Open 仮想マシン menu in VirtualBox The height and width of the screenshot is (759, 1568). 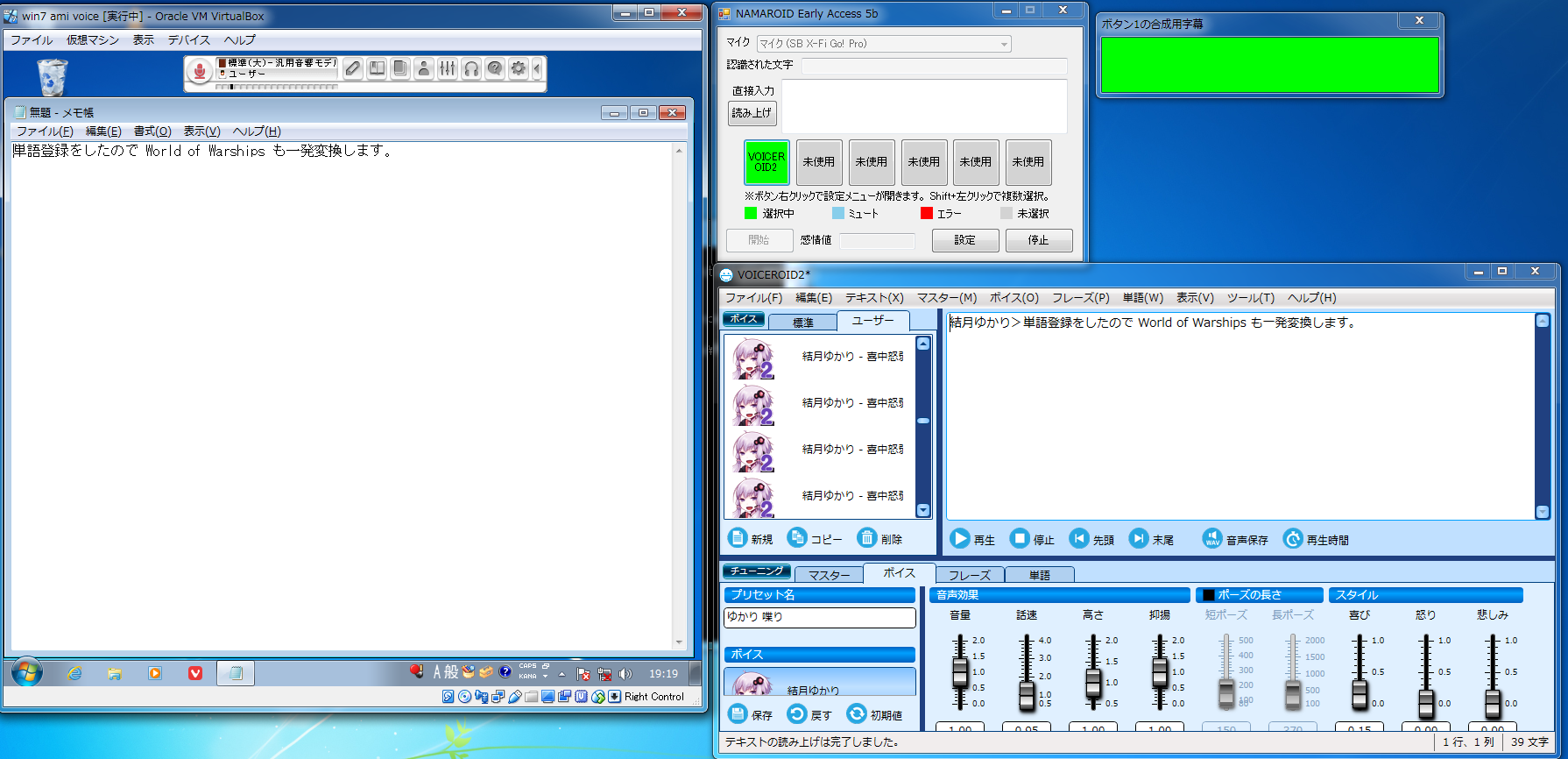pos(93,40)
